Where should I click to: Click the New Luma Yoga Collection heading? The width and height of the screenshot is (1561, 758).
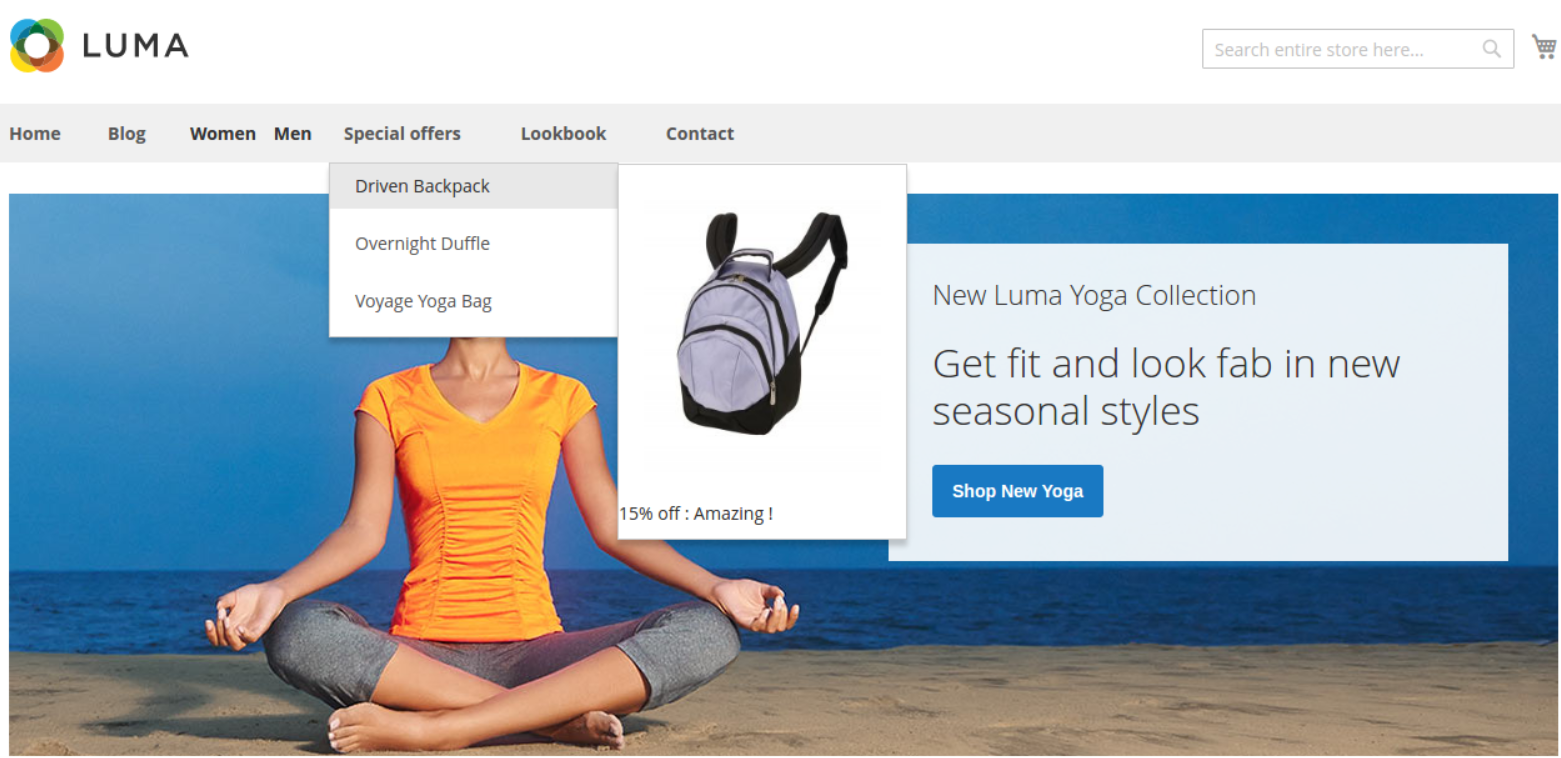point(1094,295)
